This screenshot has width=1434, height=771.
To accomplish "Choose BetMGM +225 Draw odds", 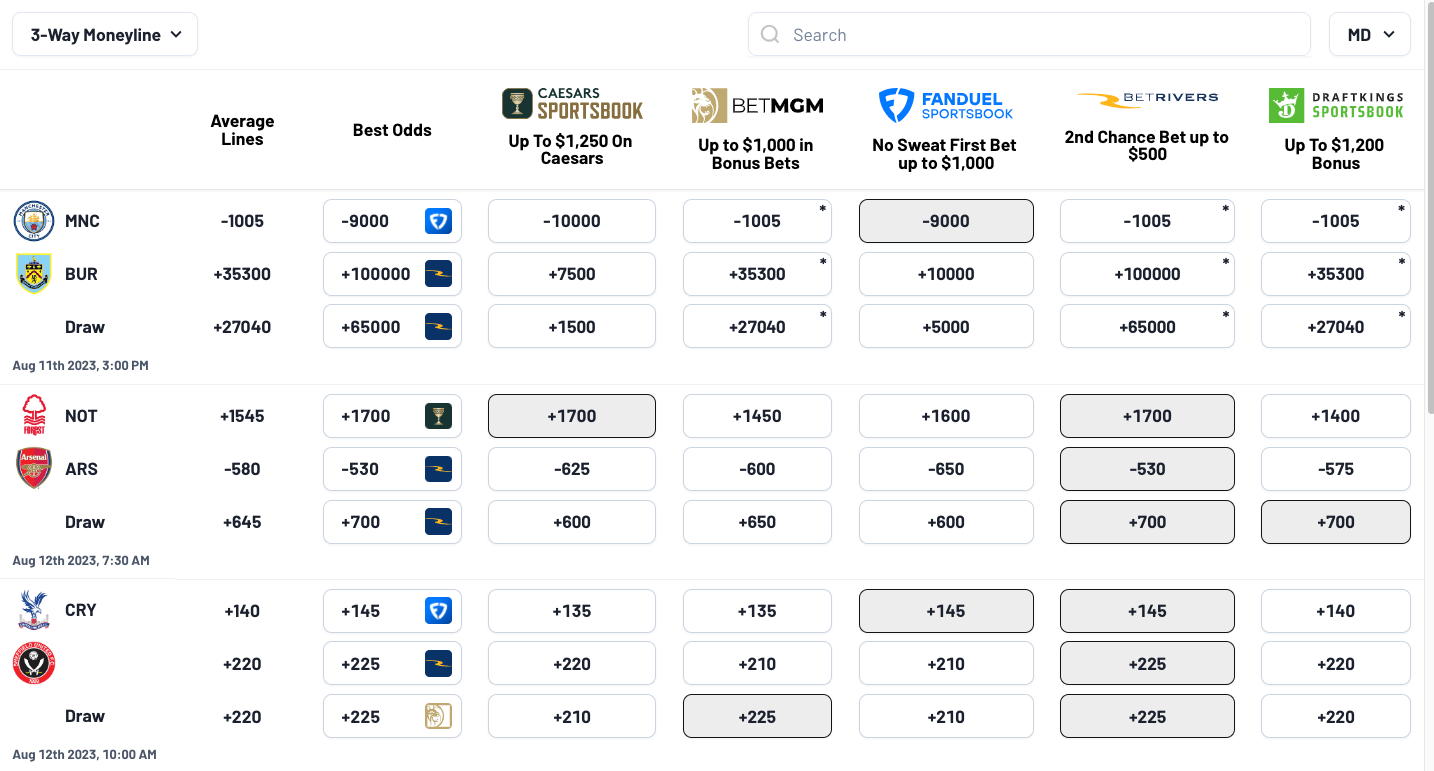I will pyautogui.click(x=757, y=717).
